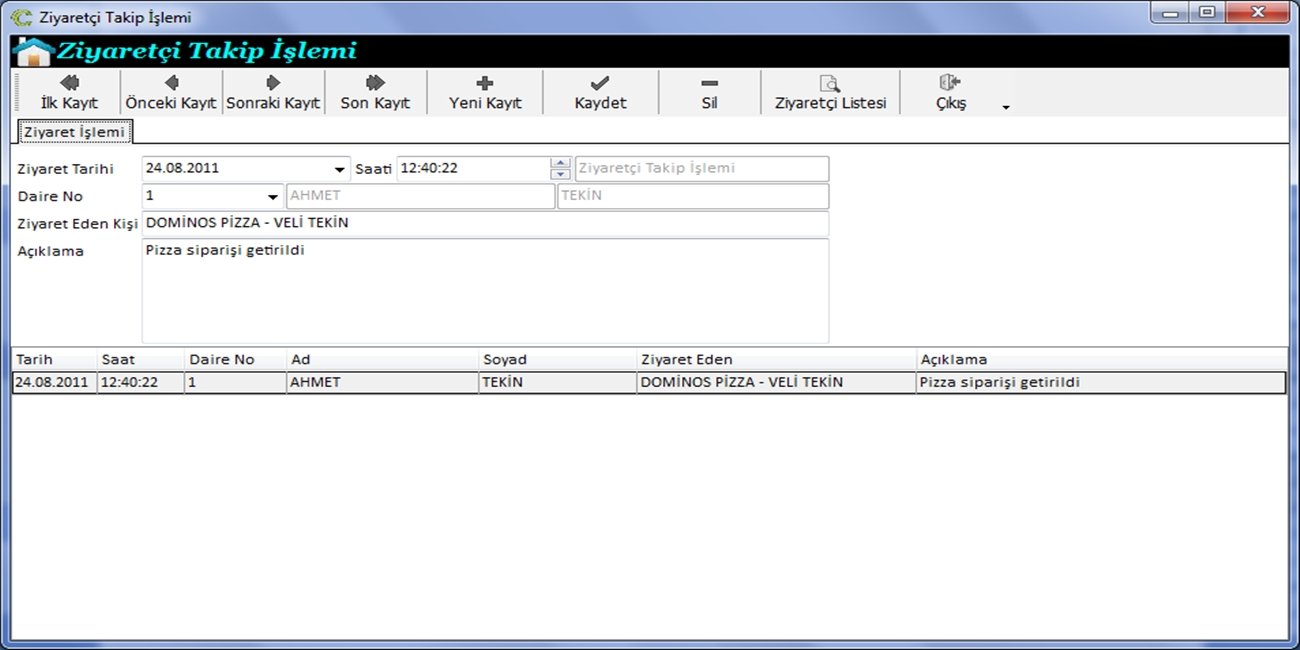This screenshot has height=650, width=1300.
Task: Save the visit using Kaydet checkmark
Action: [x=600, y=92]
